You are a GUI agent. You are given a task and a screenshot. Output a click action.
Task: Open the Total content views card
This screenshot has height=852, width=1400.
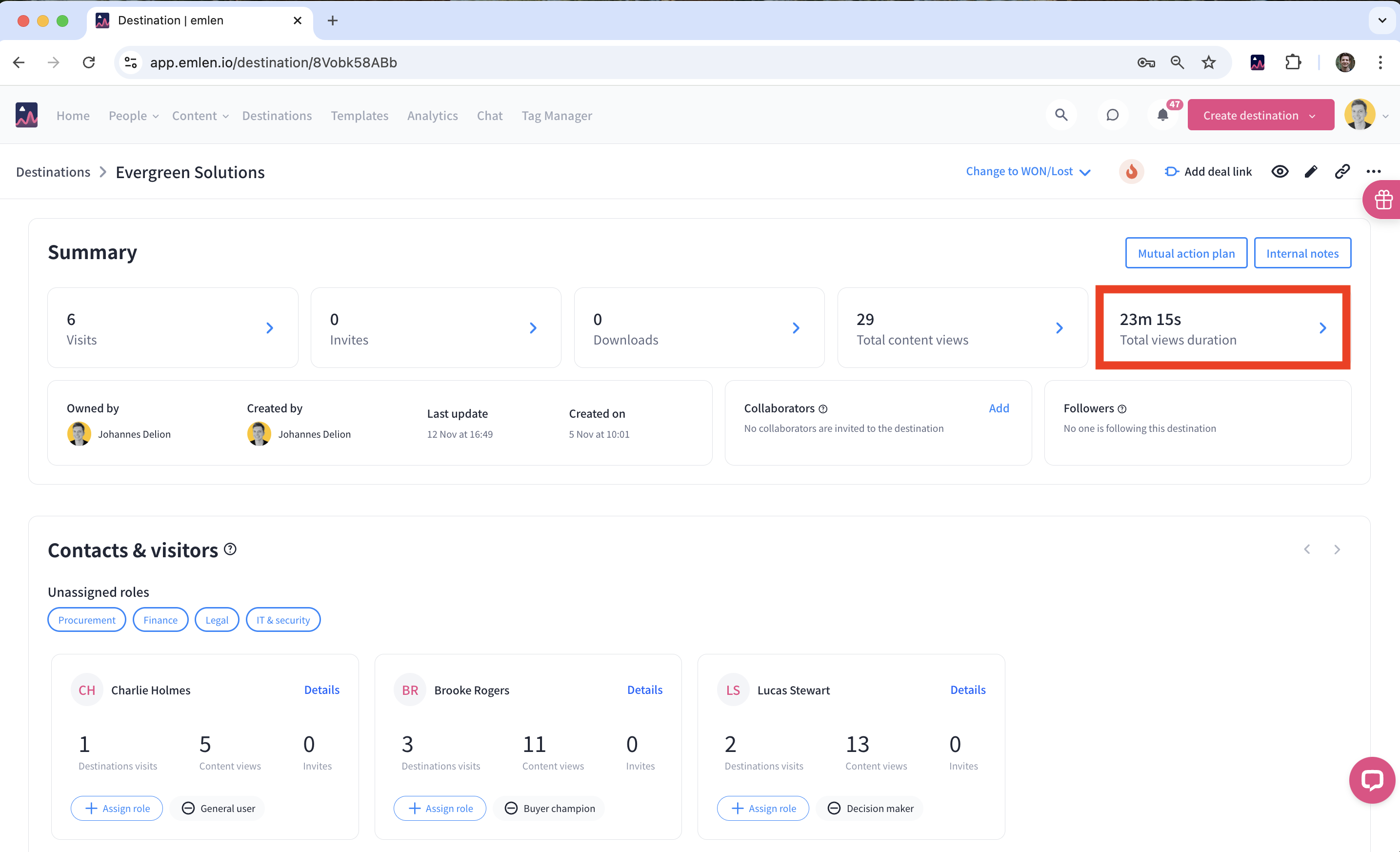(962, 328)
